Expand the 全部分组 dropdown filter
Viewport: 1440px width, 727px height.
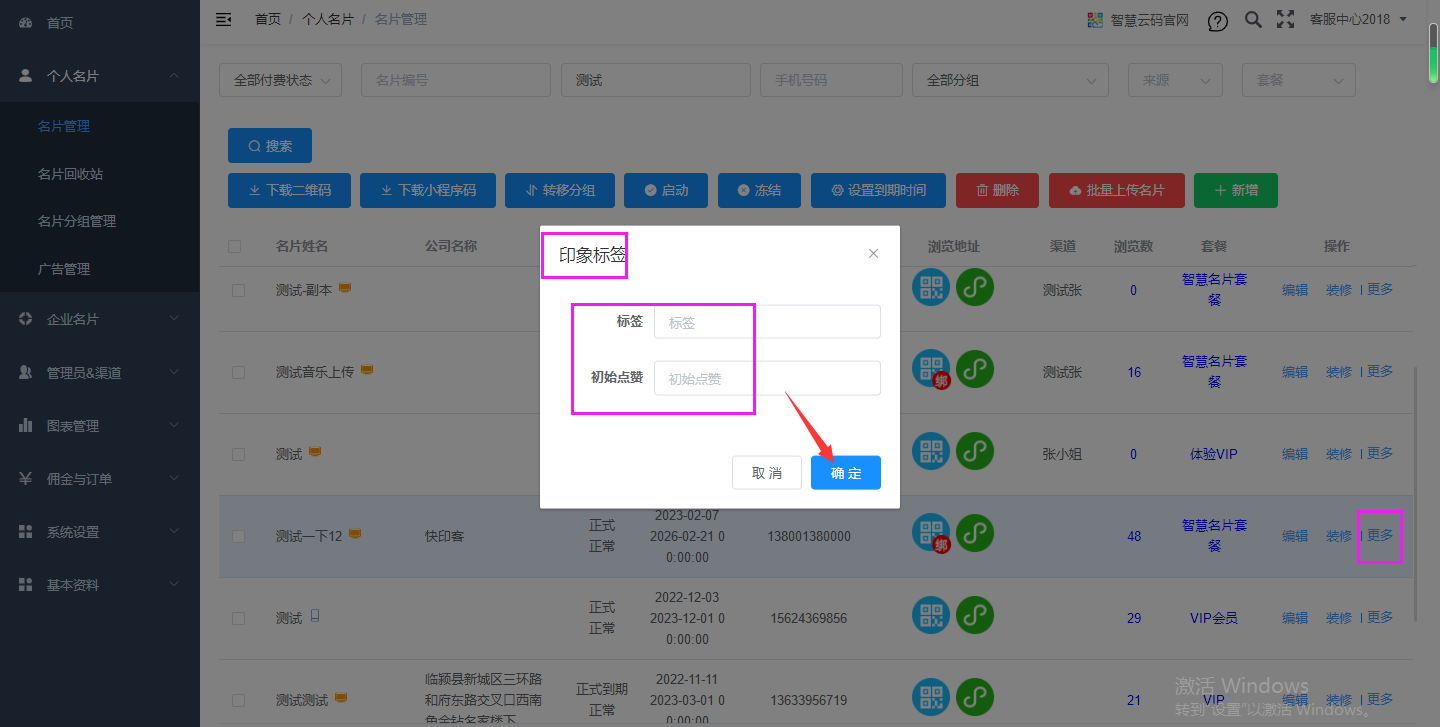point(1009,80)
